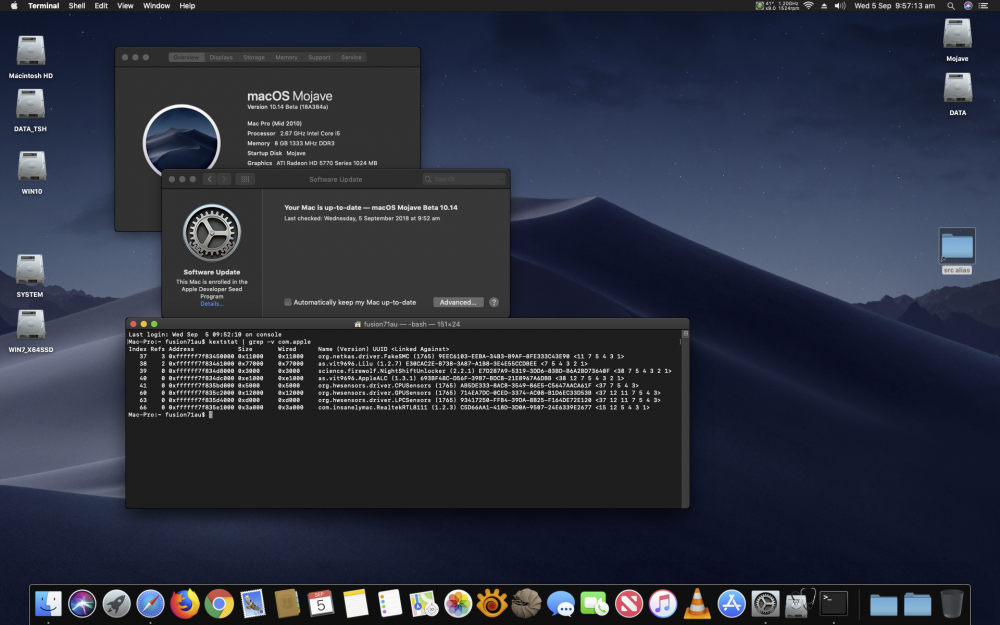The height and width of the screenshot is (625, 1000).
Task: Open the Edit menu
Action: 101,6
